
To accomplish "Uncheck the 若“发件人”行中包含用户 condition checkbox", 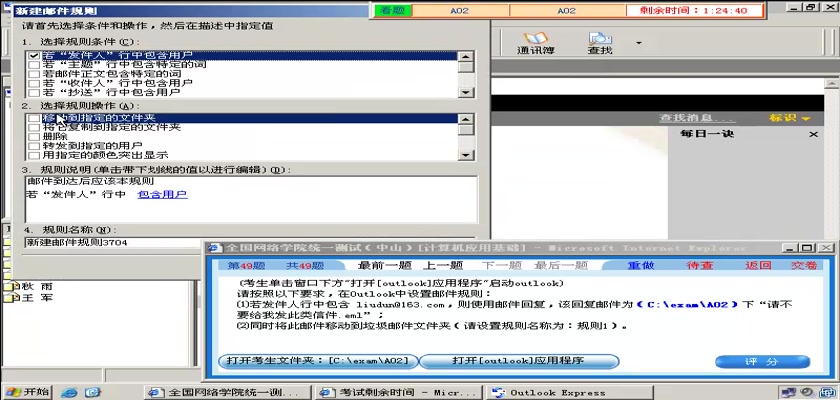I will 34,56.
